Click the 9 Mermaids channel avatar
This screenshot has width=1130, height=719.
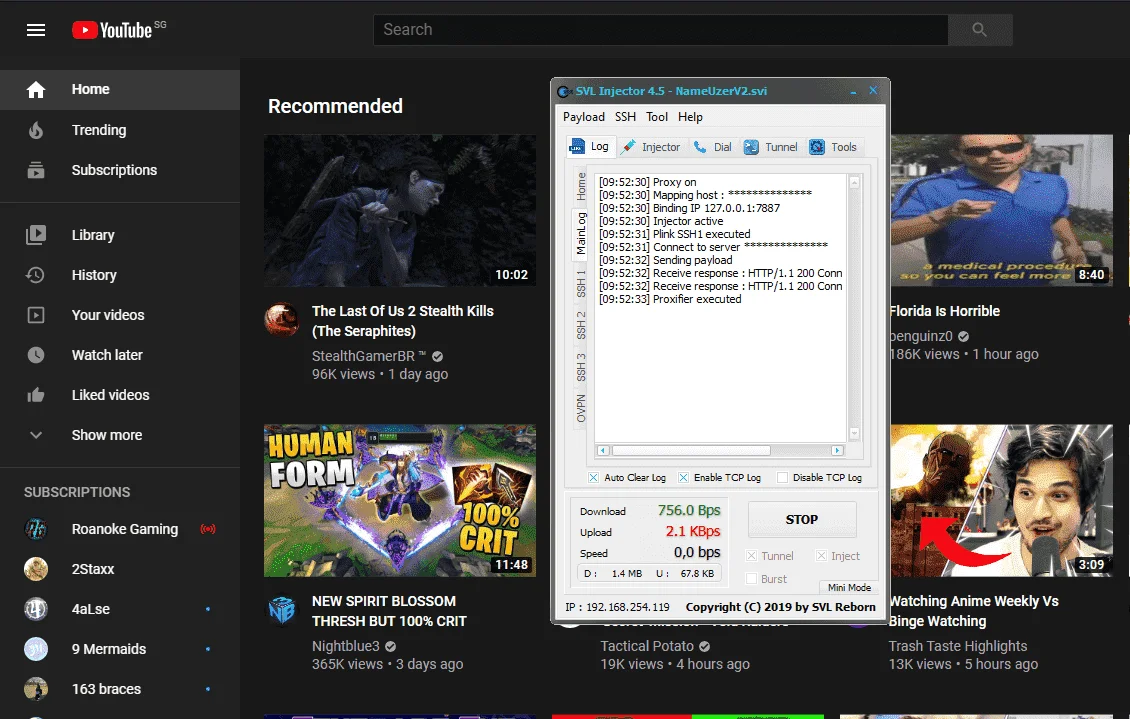click(35, 649)
